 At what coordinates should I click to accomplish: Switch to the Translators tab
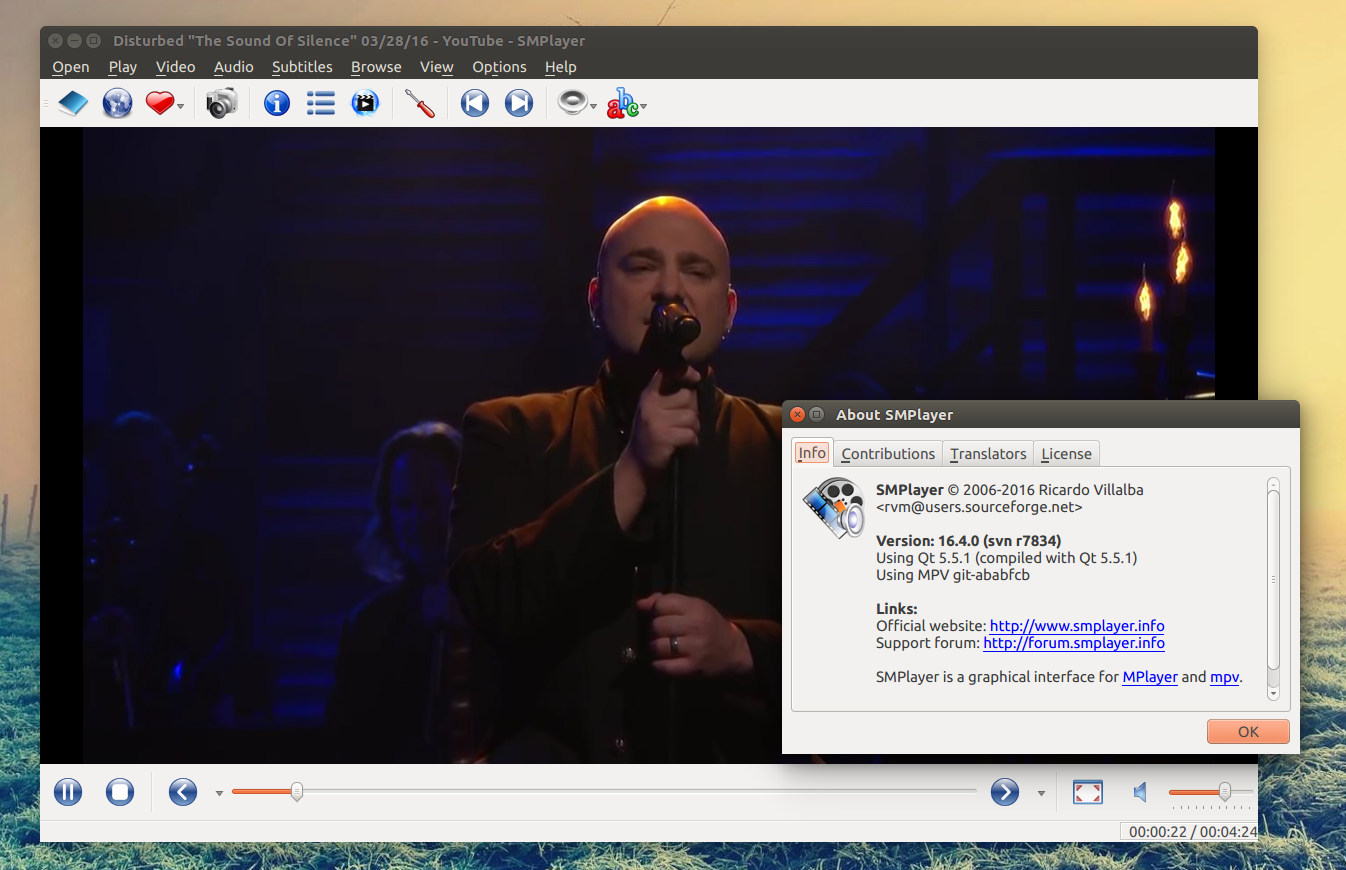(x=988, y=454)
